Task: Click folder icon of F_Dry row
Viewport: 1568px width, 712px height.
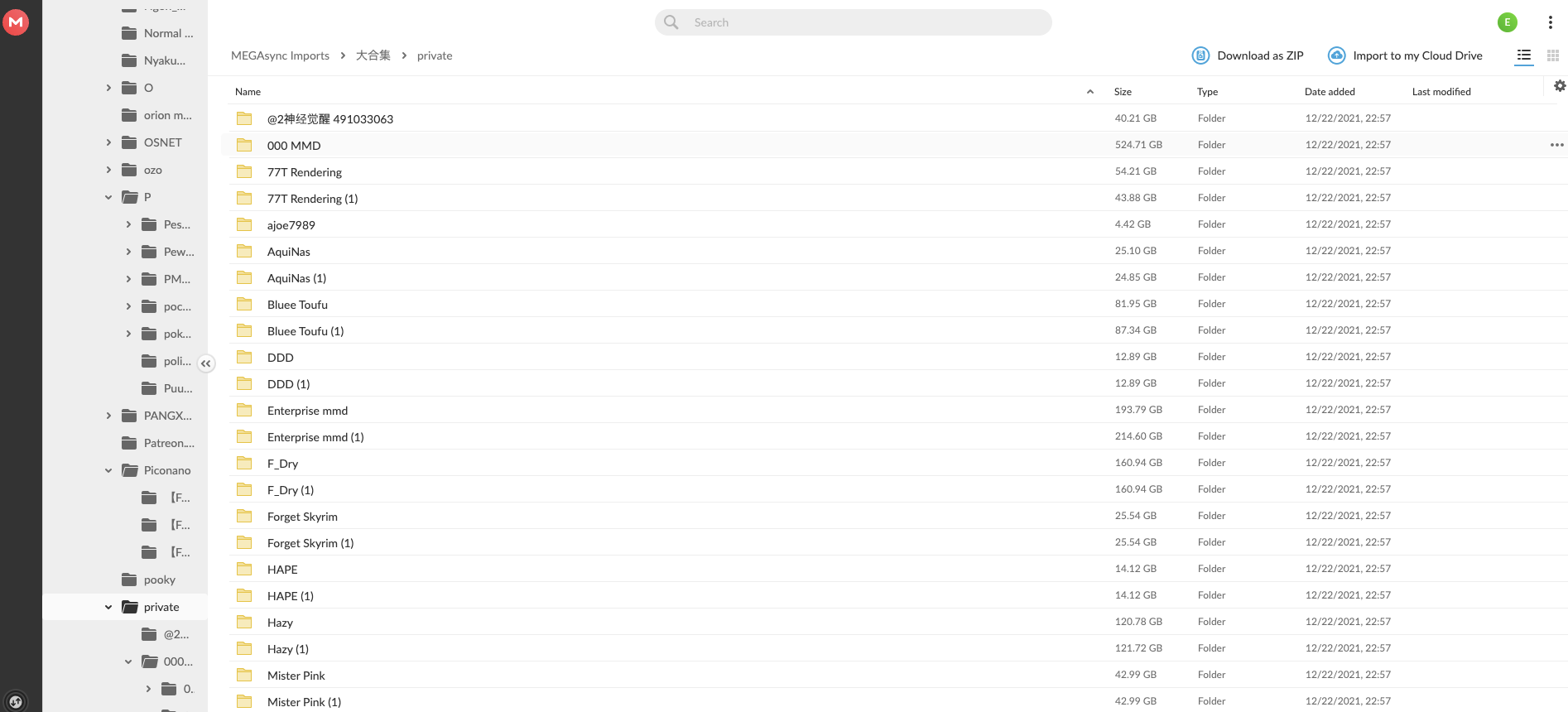Action: click(244, 463)
